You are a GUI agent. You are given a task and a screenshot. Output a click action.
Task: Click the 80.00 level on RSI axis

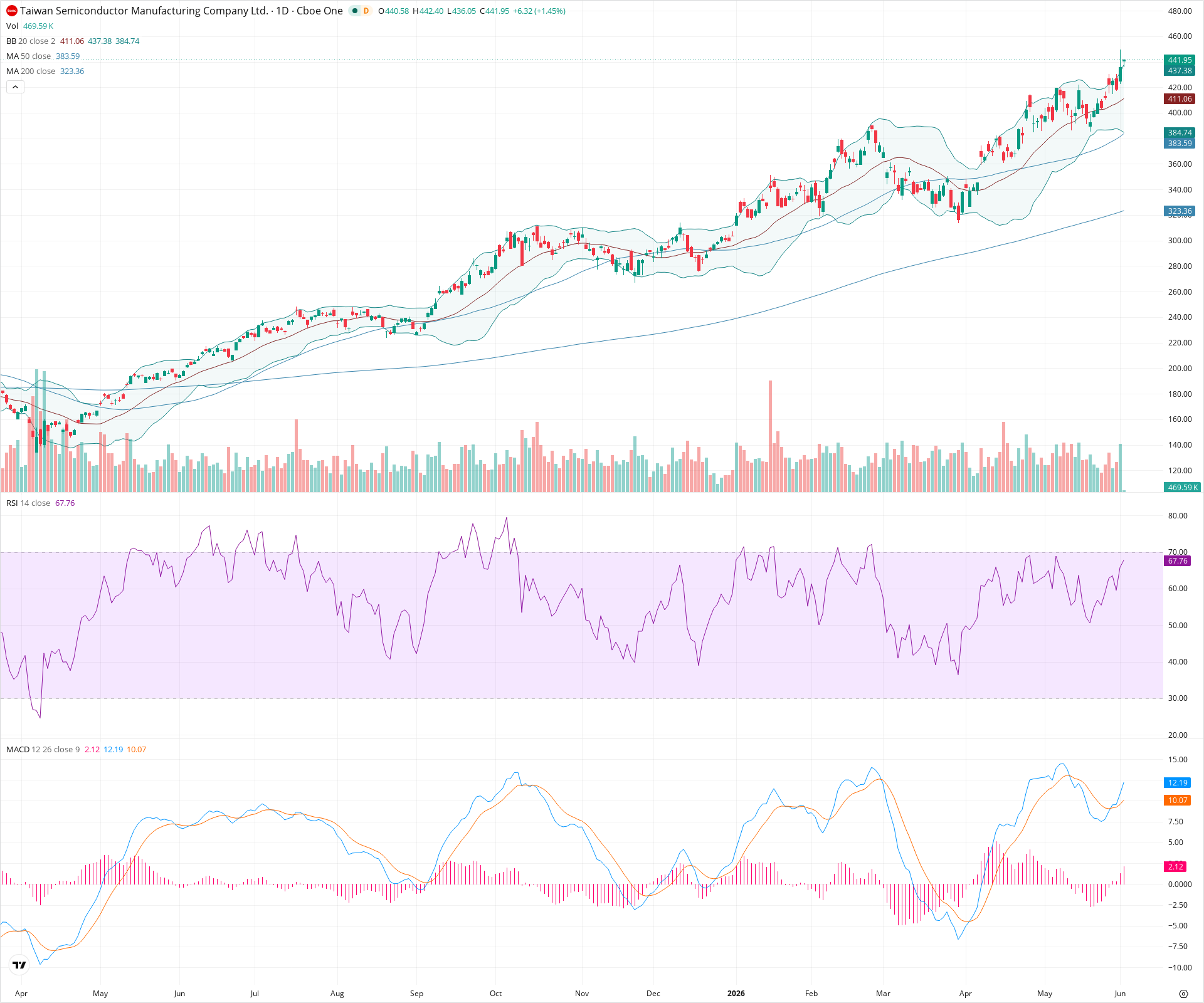1178,516
